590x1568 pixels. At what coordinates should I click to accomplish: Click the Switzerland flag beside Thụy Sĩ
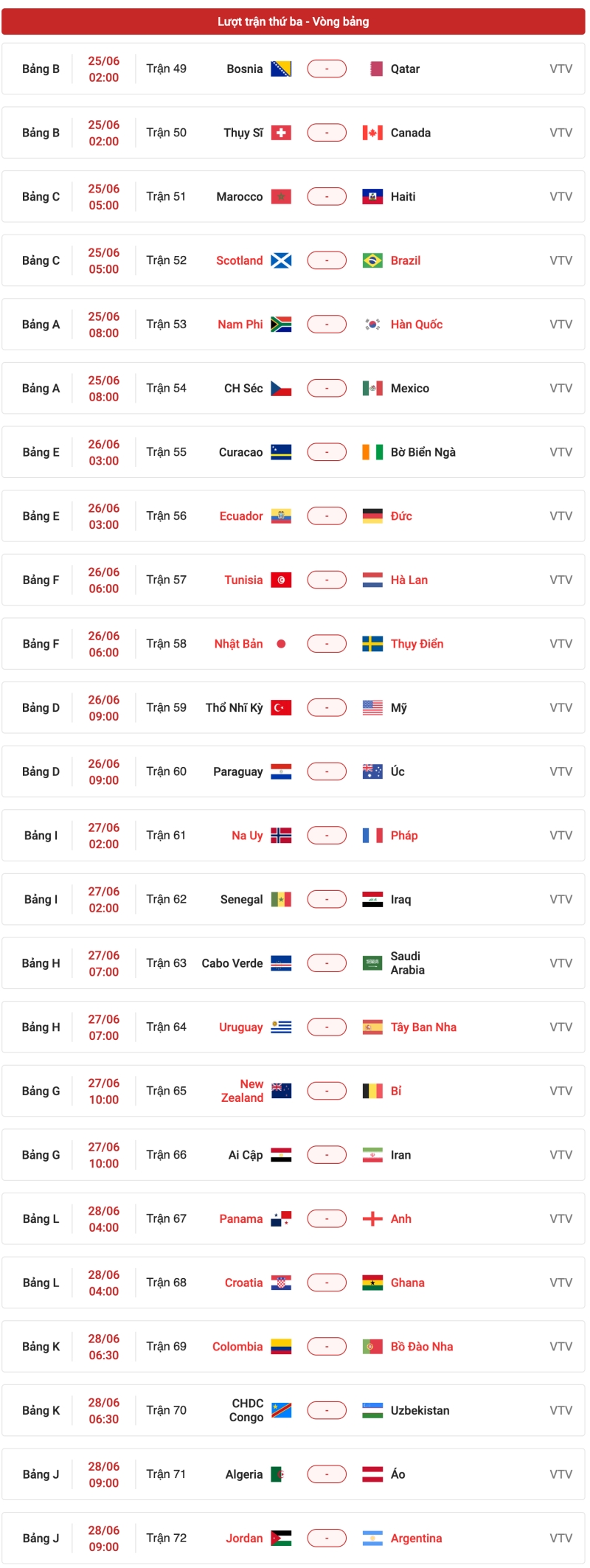point(281,133)
